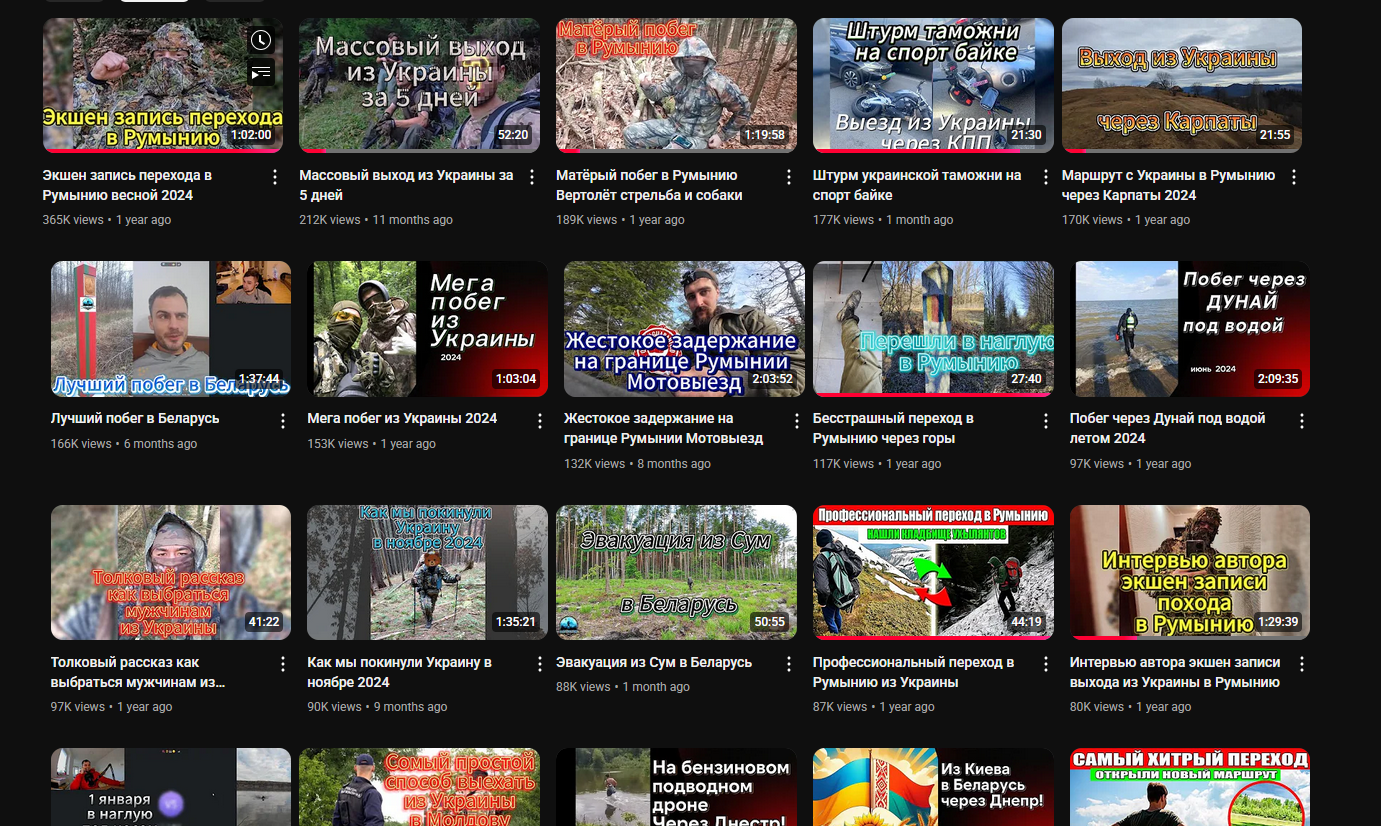Open title 'Маршрут с Украины в Румынию через Карпаты'
Image resolution: width=1381 pixels, height=826 pixels.
(x=1168, y=185)
